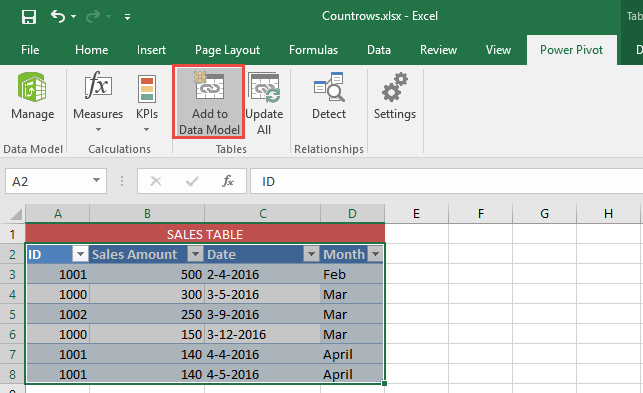Click the ID cell 1002
643x393 pixels.
(58, 314)
